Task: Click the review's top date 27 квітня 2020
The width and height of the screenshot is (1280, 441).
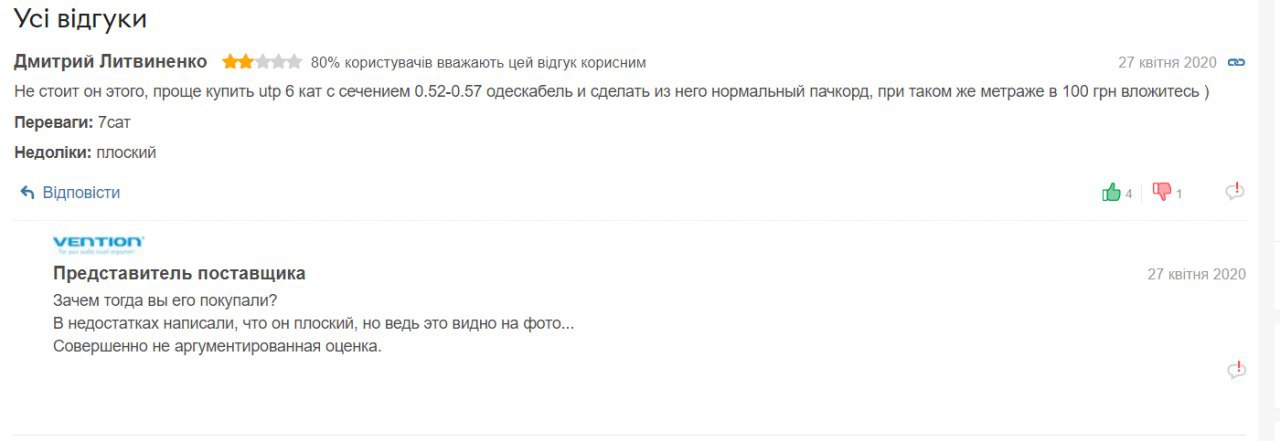Action: click(x=1167, y=62)
